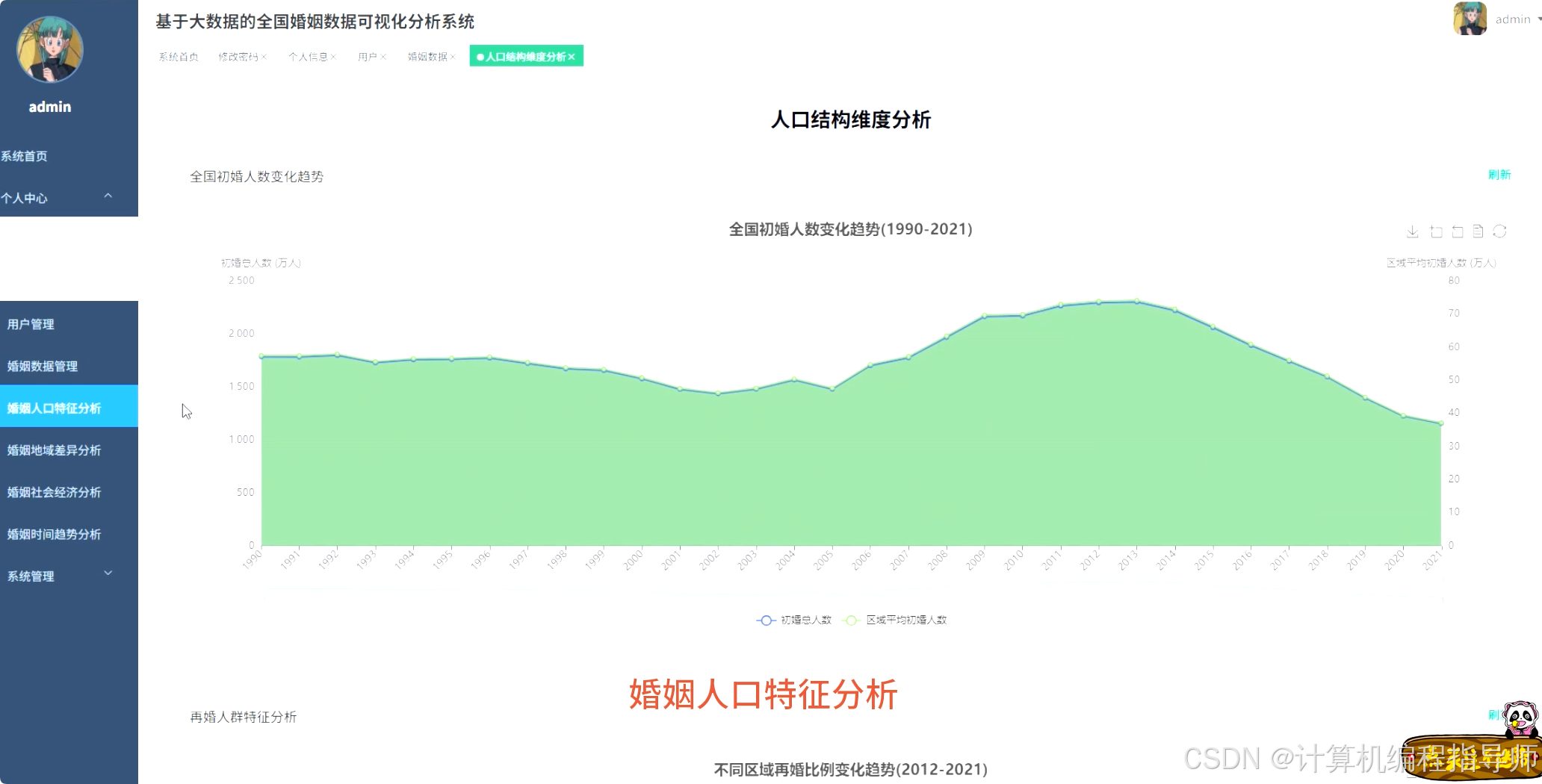Click the system title in the header
This screenshot has height=784, width=1542.
[x=315, y=22]
